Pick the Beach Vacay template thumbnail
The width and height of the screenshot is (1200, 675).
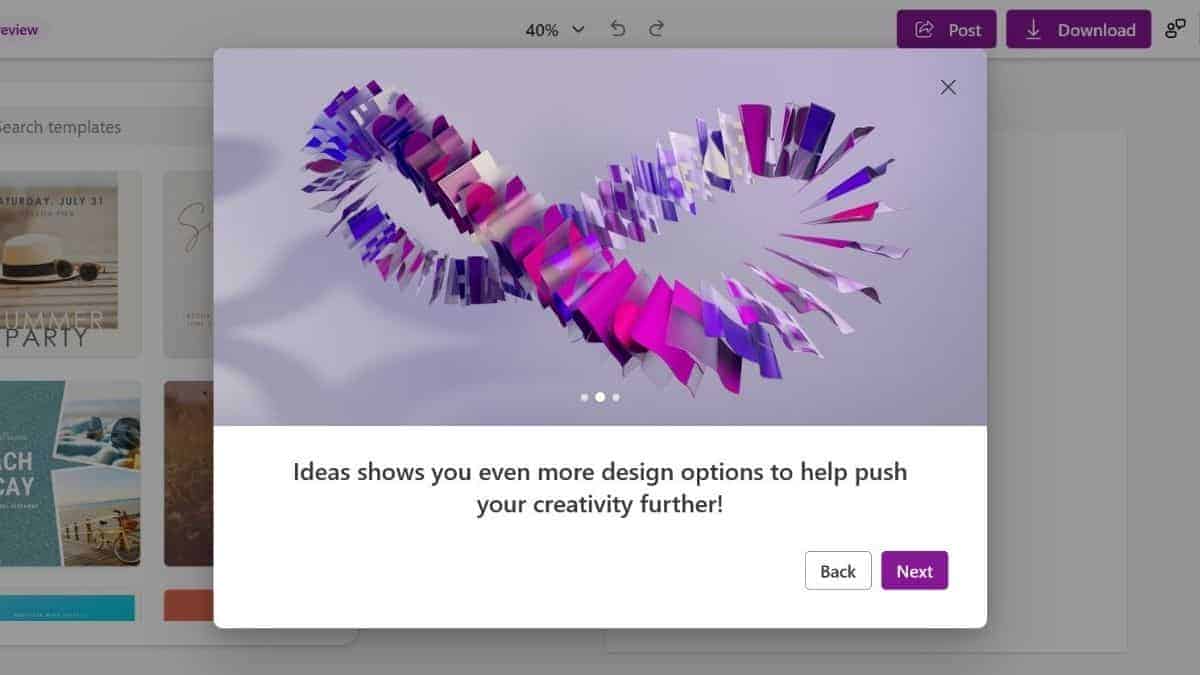pos(68,473)
